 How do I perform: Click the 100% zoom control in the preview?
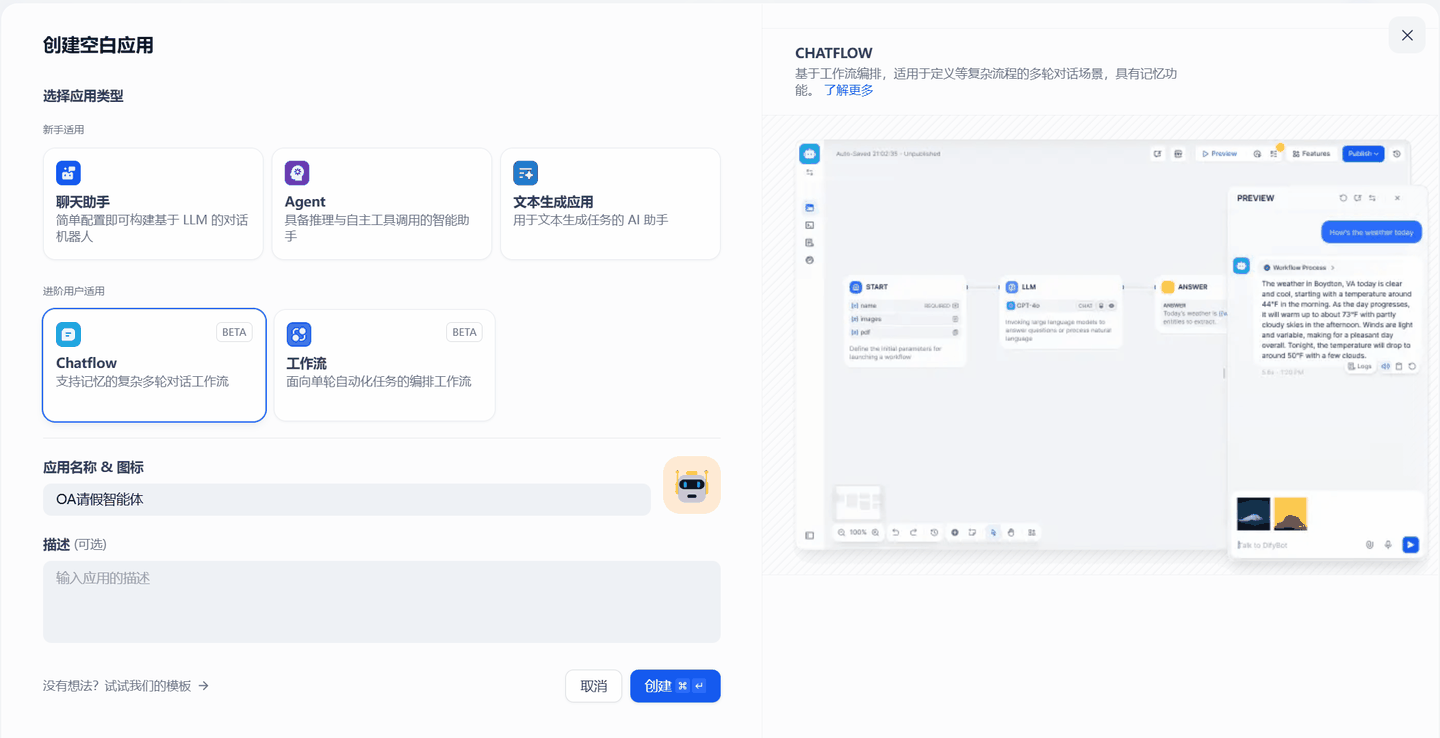(858, 532)
